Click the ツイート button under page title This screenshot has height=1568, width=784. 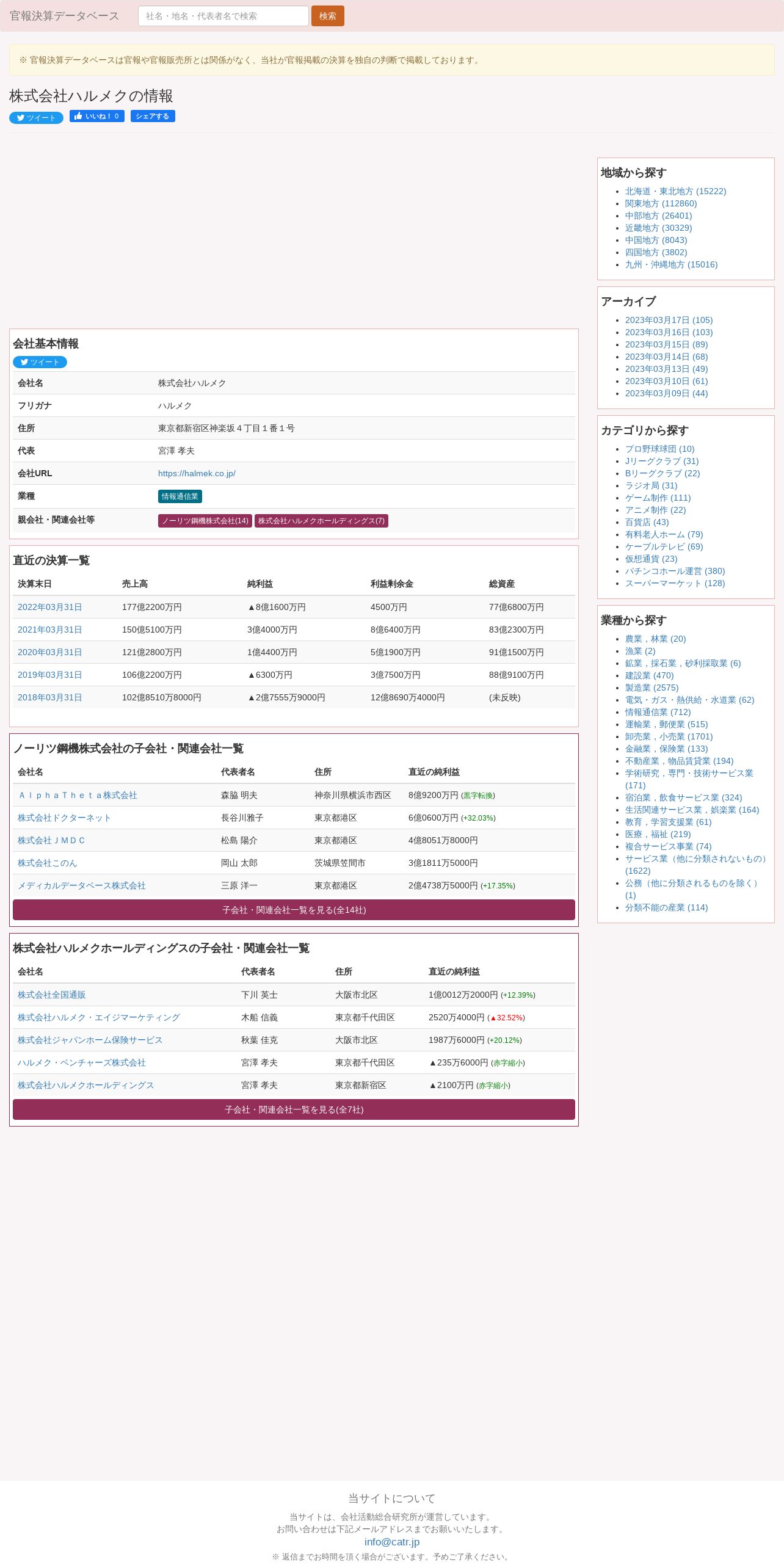coord(36,118)
